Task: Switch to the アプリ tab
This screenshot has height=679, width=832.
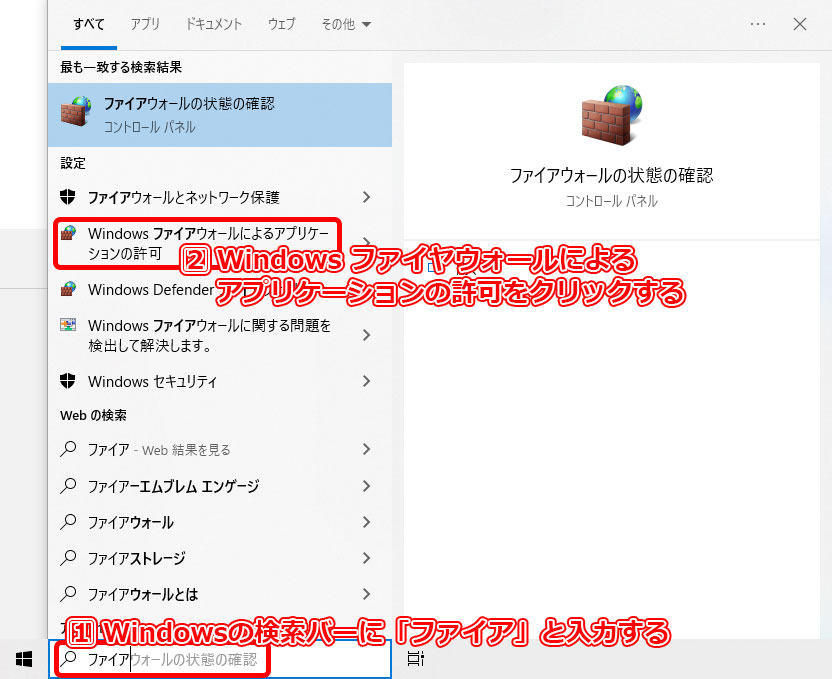Action: pos(145,24)
